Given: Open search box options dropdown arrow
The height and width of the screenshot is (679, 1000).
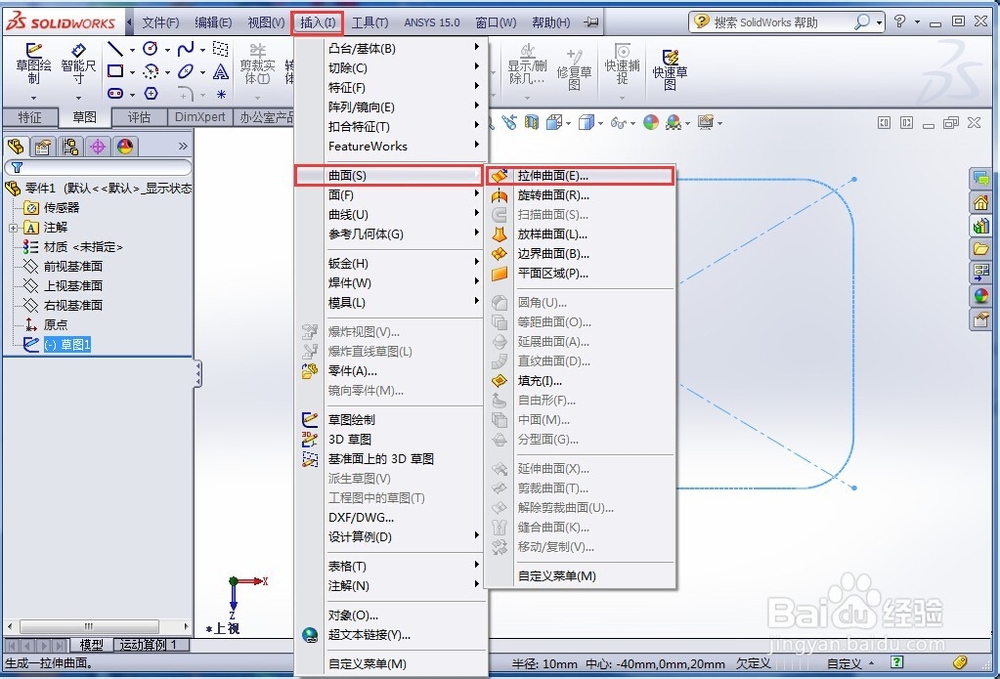Looking at the screenshot, I should coord(879,22).
